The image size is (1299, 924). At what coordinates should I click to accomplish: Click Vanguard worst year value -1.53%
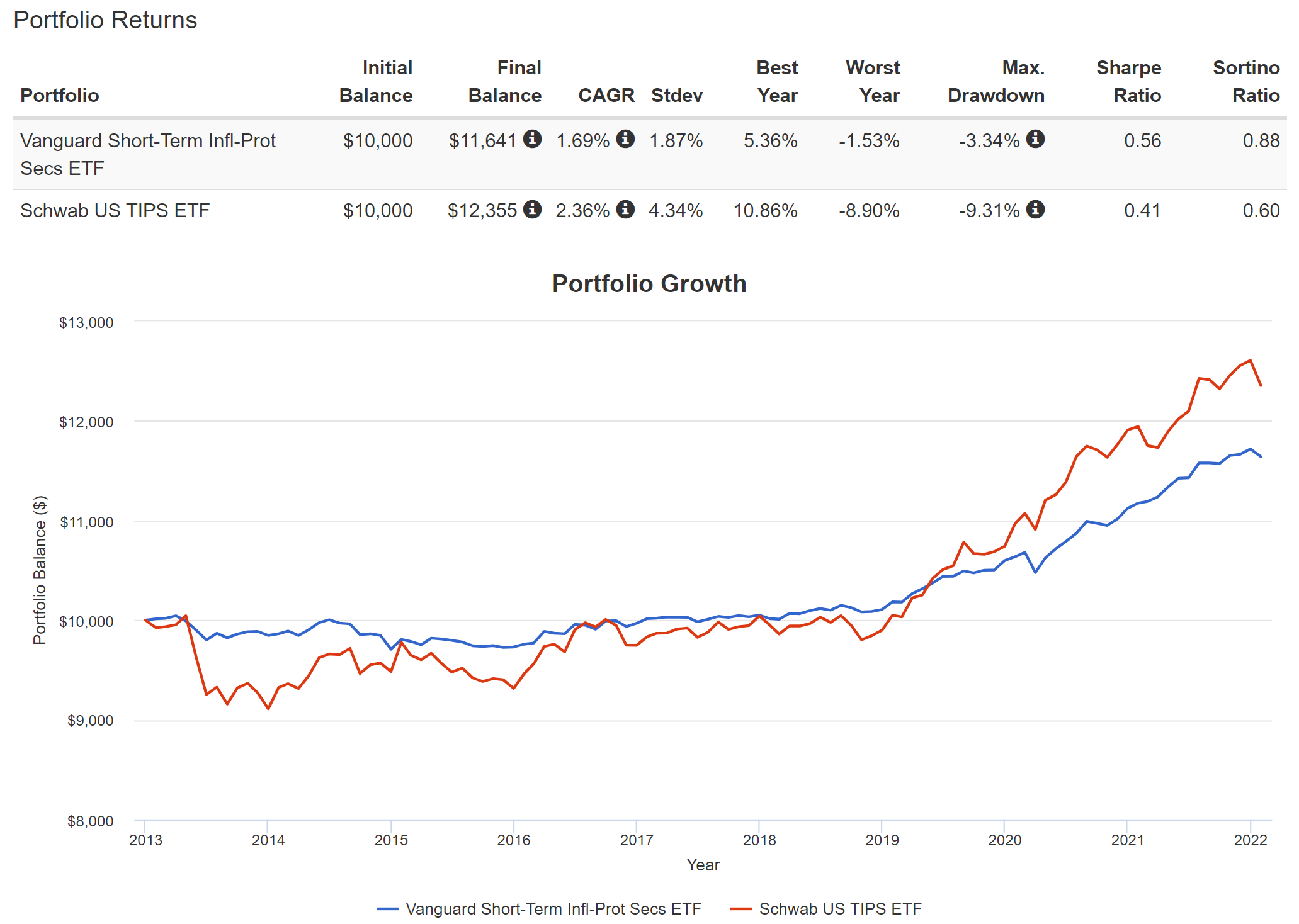[869, 140]
